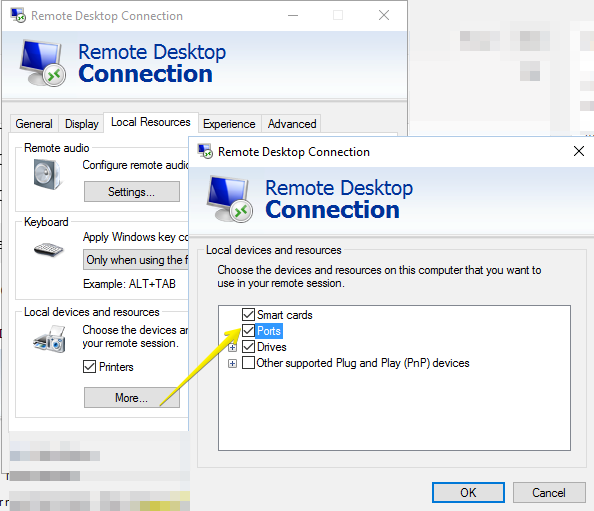Click the Example: ALT+TAB text
The image size is (594, 511).
[130, 284]
